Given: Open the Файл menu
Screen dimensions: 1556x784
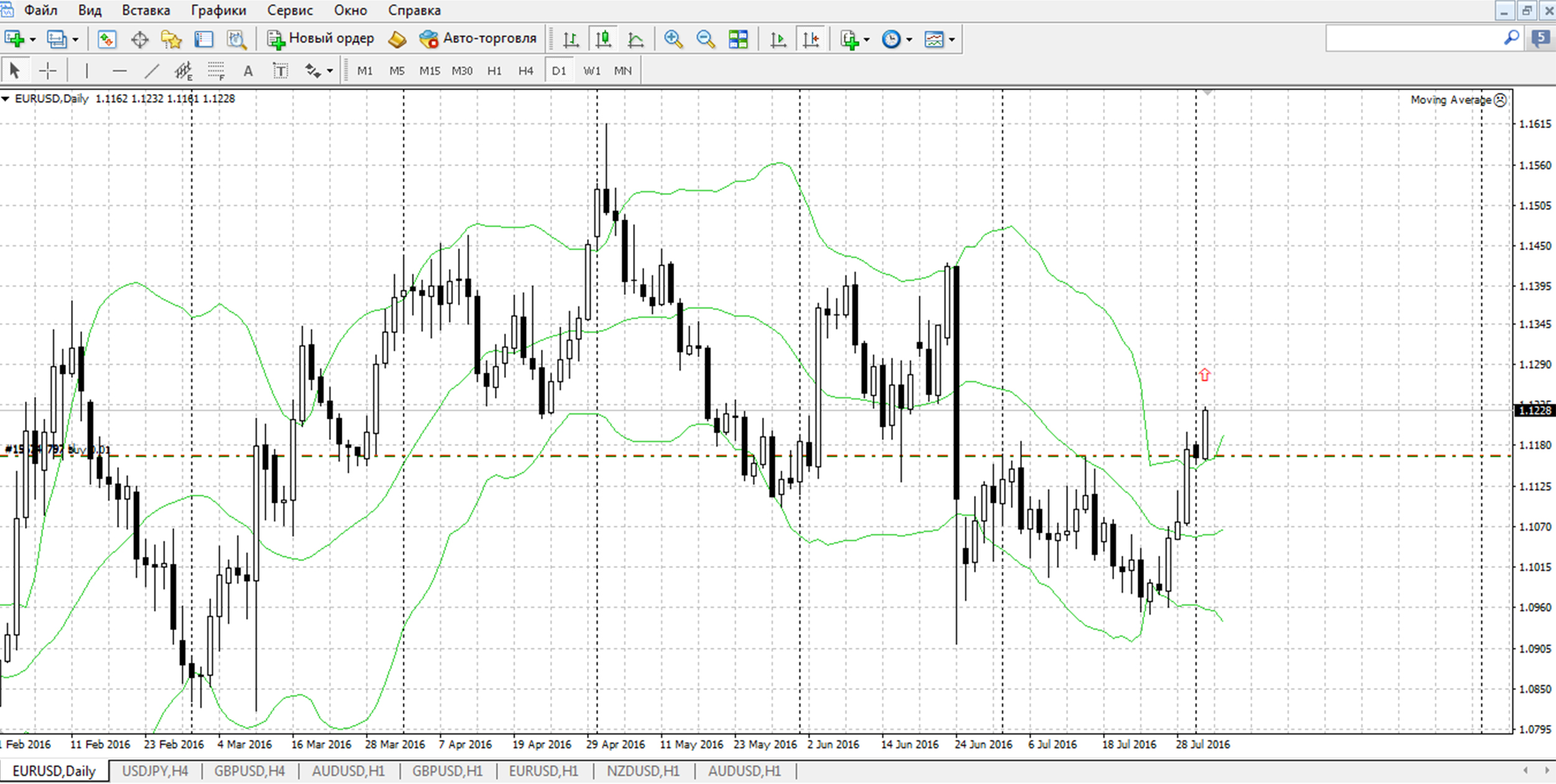Looking at the screenshot, I should coord(40,11).
